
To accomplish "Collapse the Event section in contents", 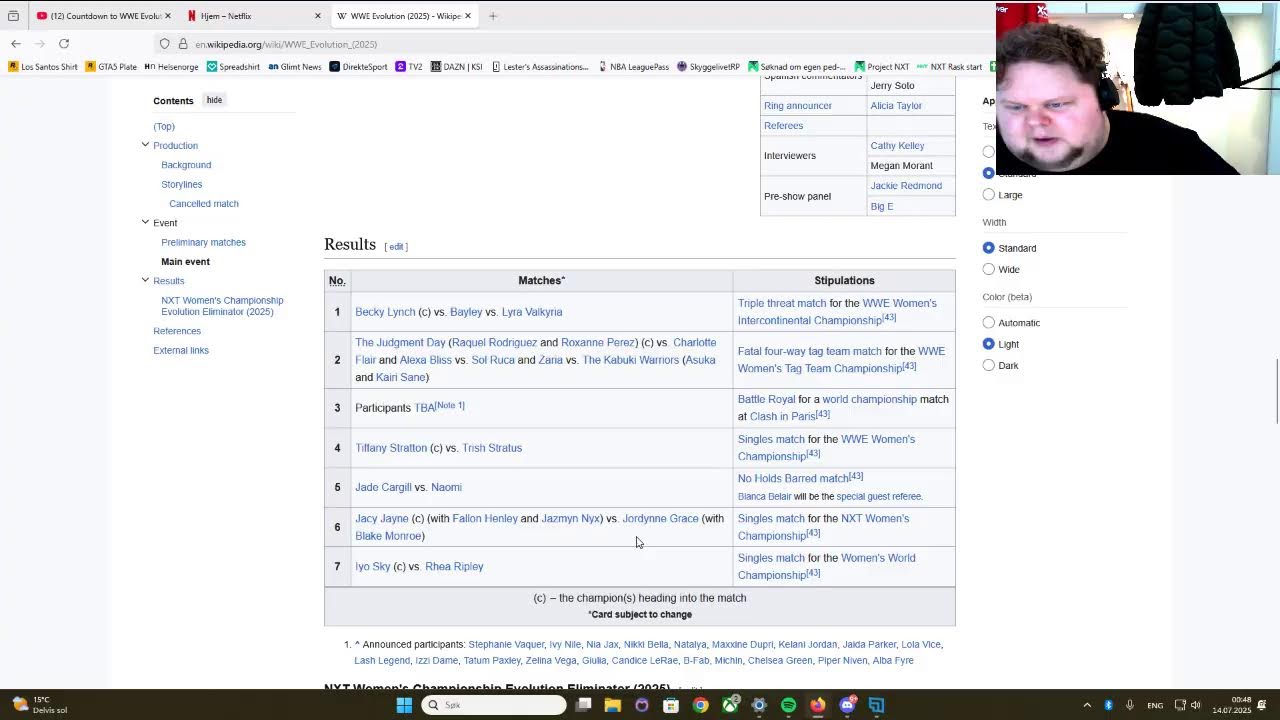I will tap(145, 222).
